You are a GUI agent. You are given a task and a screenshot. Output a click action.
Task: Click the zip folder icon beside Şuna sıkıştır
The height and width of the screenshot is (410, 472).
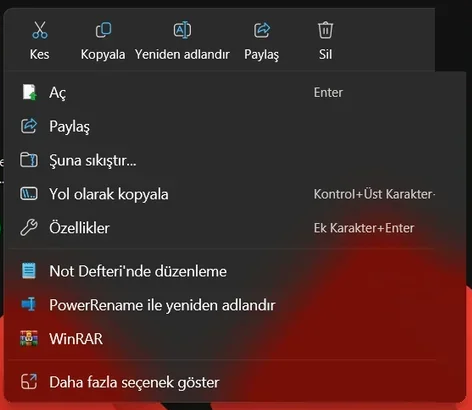coord(29,160)
